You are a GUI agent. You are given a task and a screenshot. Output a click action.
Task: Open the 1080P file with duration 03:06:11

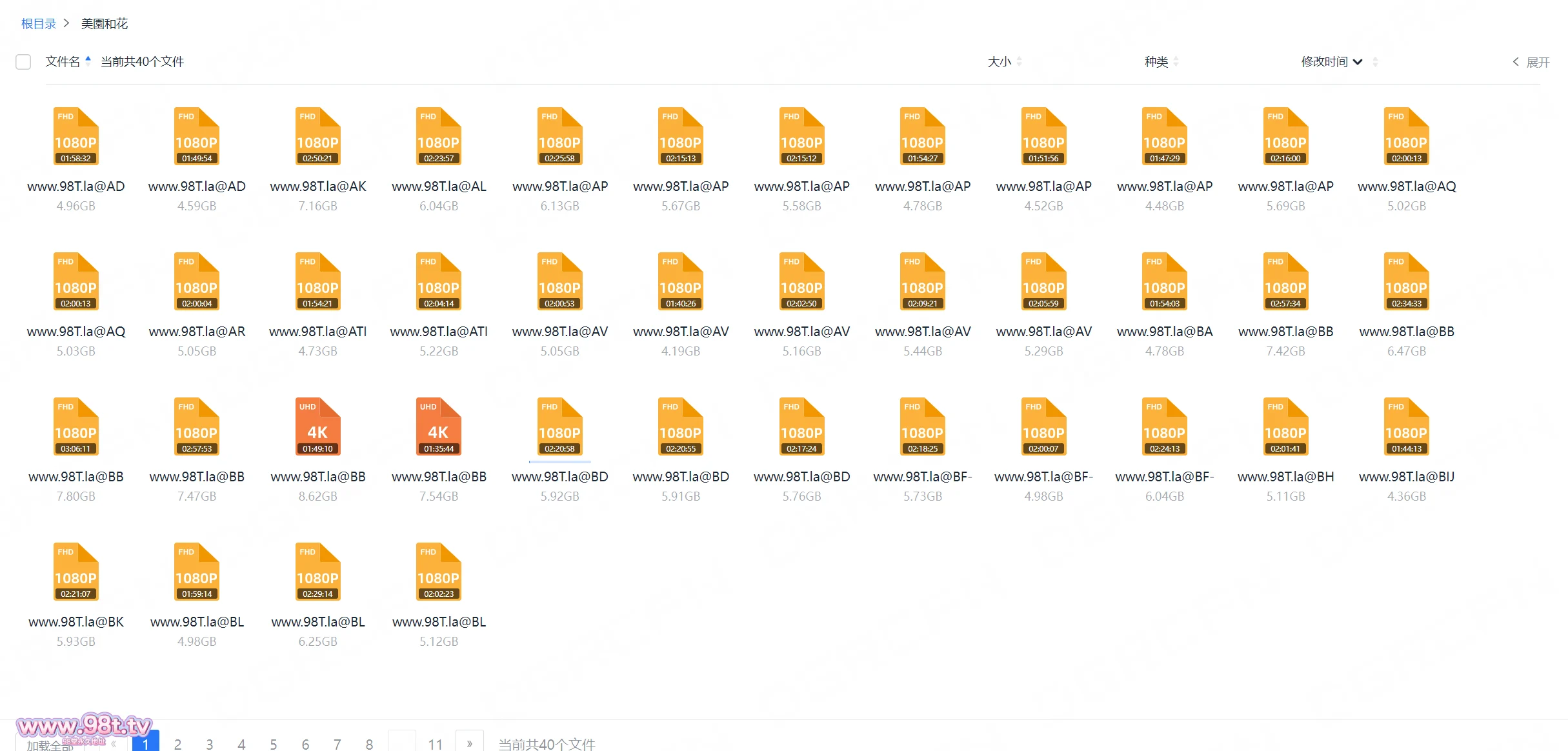(x=75, y=426)
